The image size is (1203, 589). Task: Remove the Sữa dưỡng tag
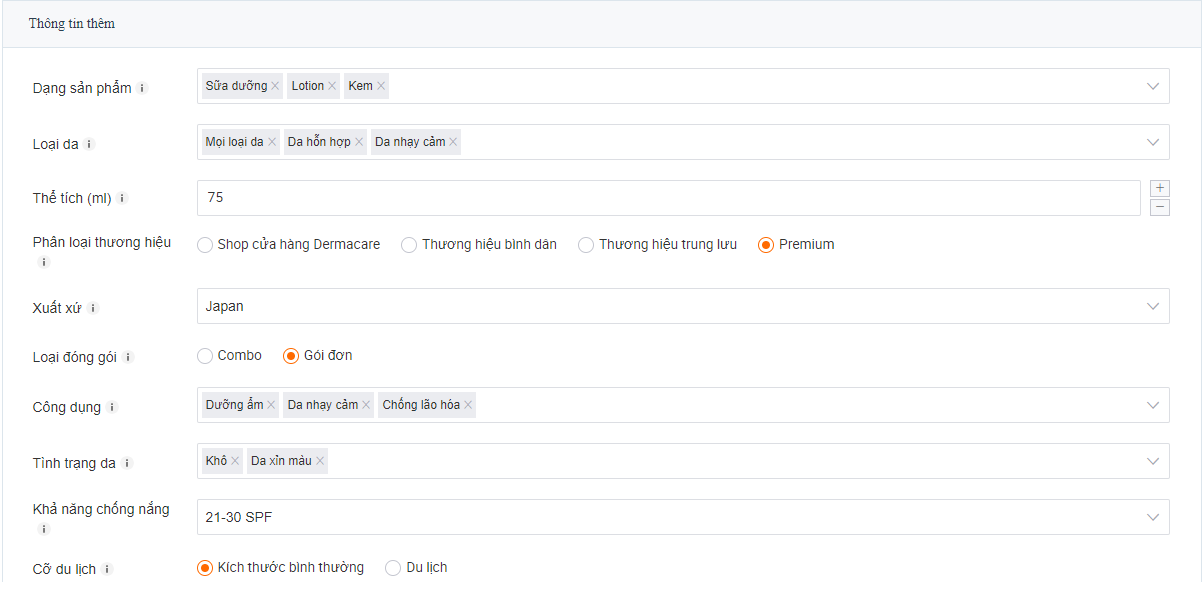[275, 86]
